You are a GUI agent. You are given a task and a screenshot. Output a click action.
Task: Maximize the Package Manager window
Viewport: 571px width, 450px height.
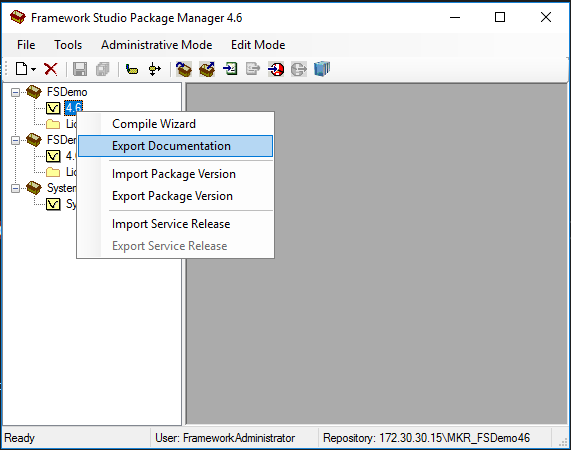tap(500, 17)
